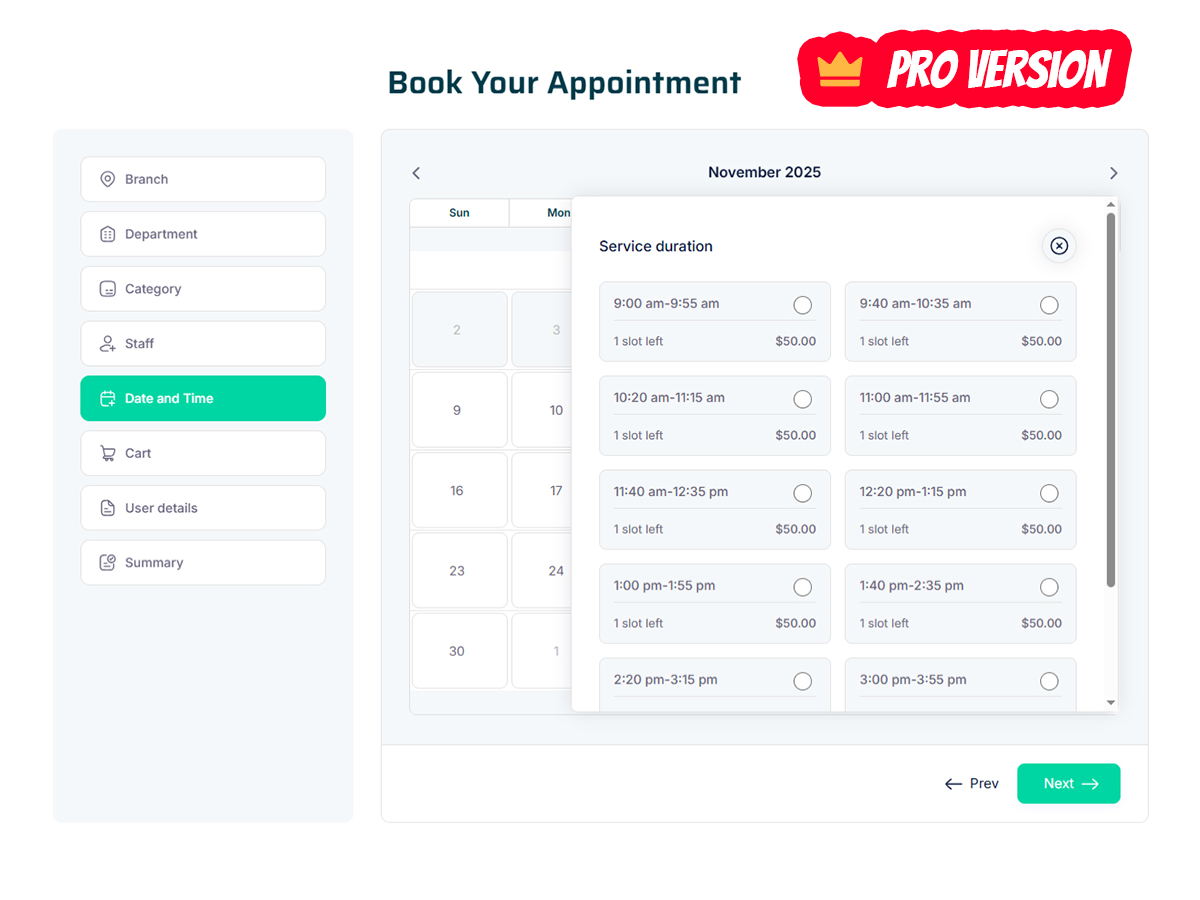The width and height of the screenshot is (1200, 900).
Task: Go to previous month with left chevron
Action: pyautogui.click(x=416, y=173)
